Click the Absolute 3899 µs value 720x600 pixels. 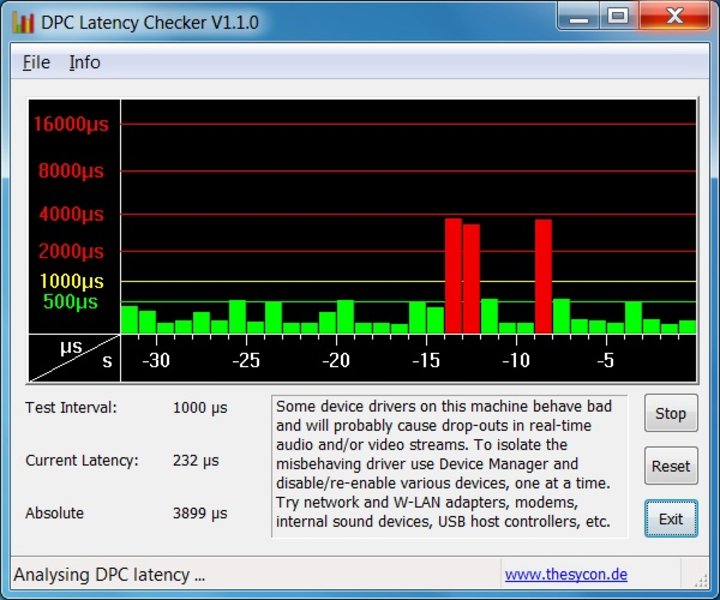pos(200,513)
